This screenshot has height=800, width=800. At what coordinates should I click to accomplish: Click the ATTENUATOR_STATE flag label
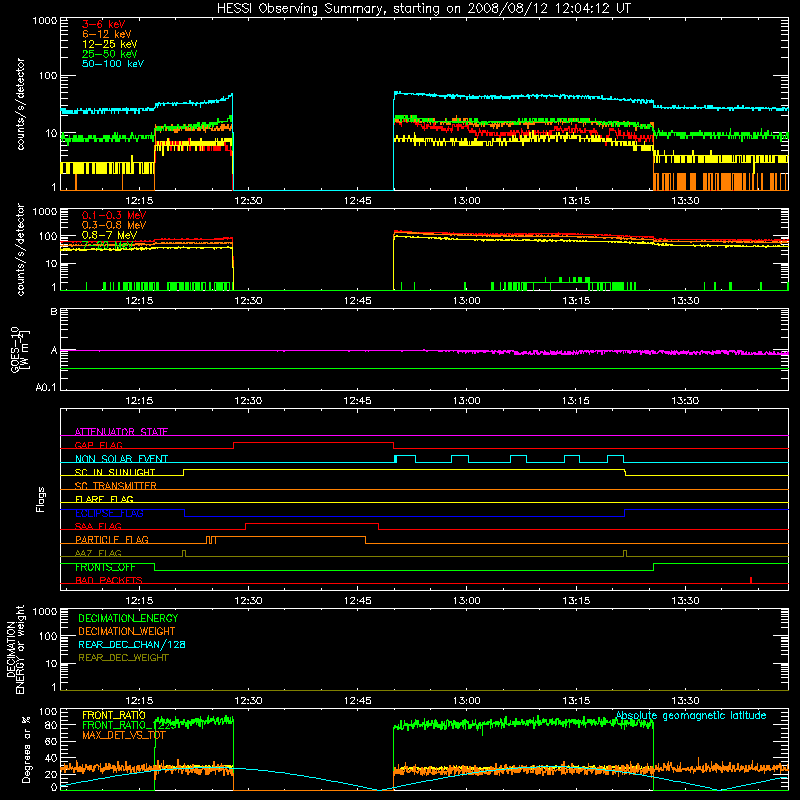(121, 432)
